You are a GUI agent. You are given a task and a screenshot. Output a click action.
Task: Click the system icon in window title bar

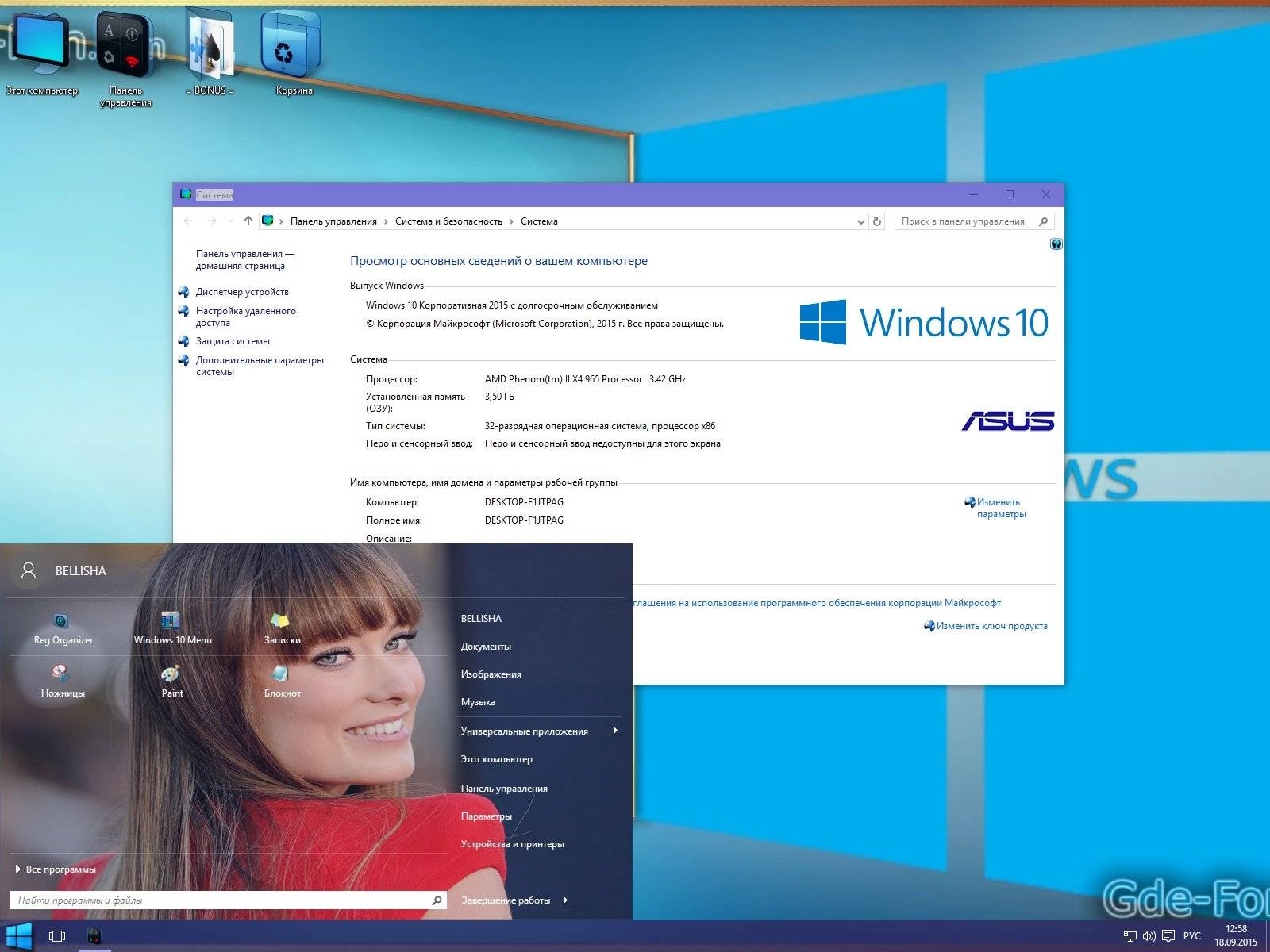click(186, 194)
